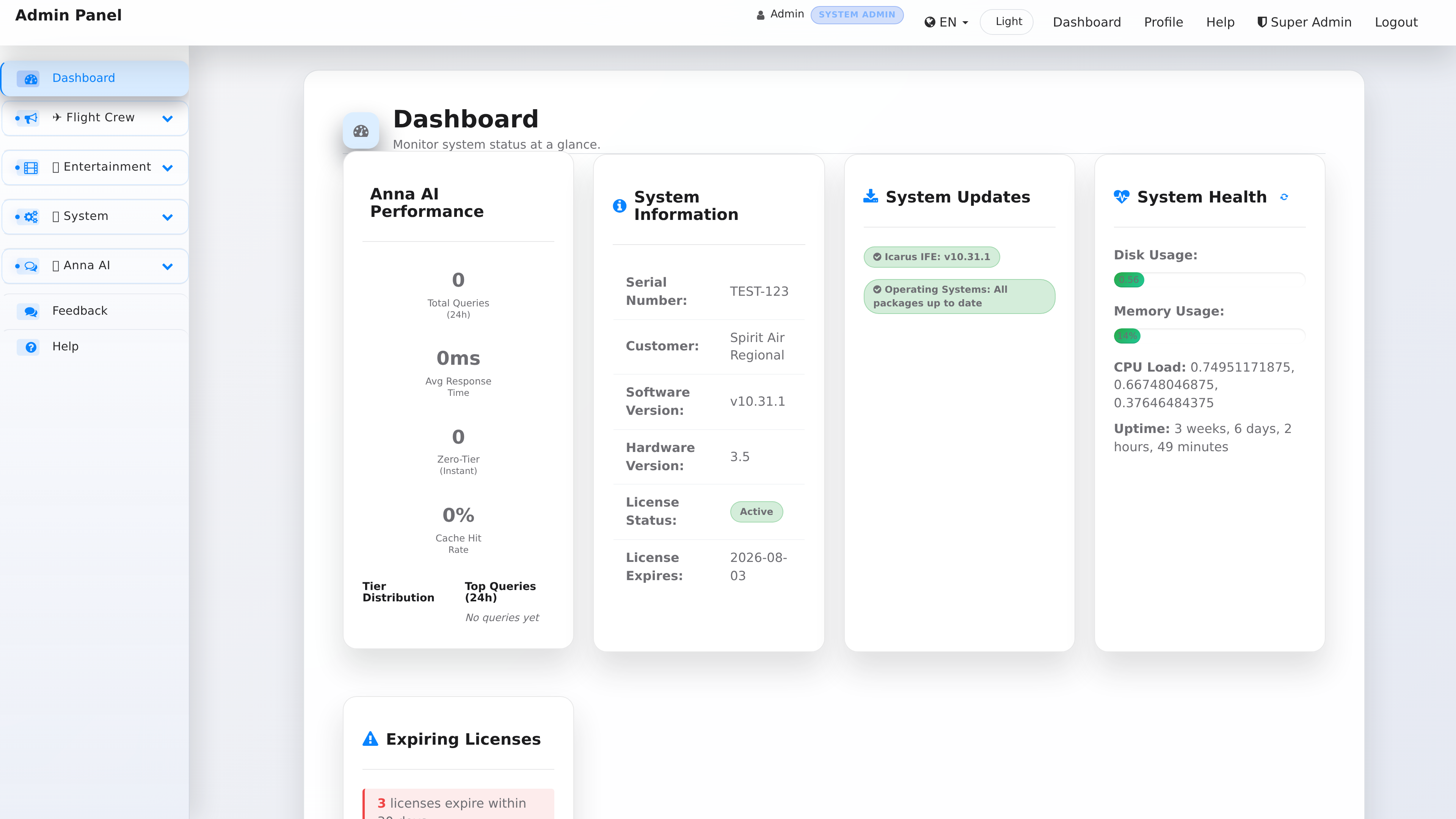Click the Total Queries (24h) stat
The width and height of the screenshot is (1456, 819).
point(458,295)
